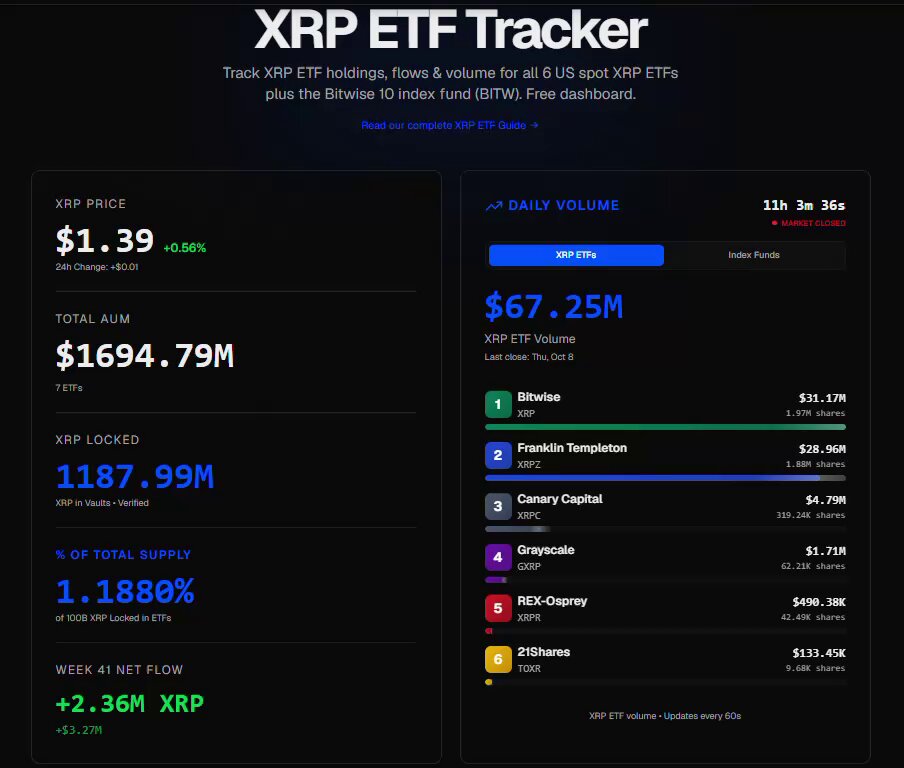Image resolution: width=904 pixels, height=768 pixels.
Task: Click the $67.25M XRP ETF volume total
Action: [553, 307]
